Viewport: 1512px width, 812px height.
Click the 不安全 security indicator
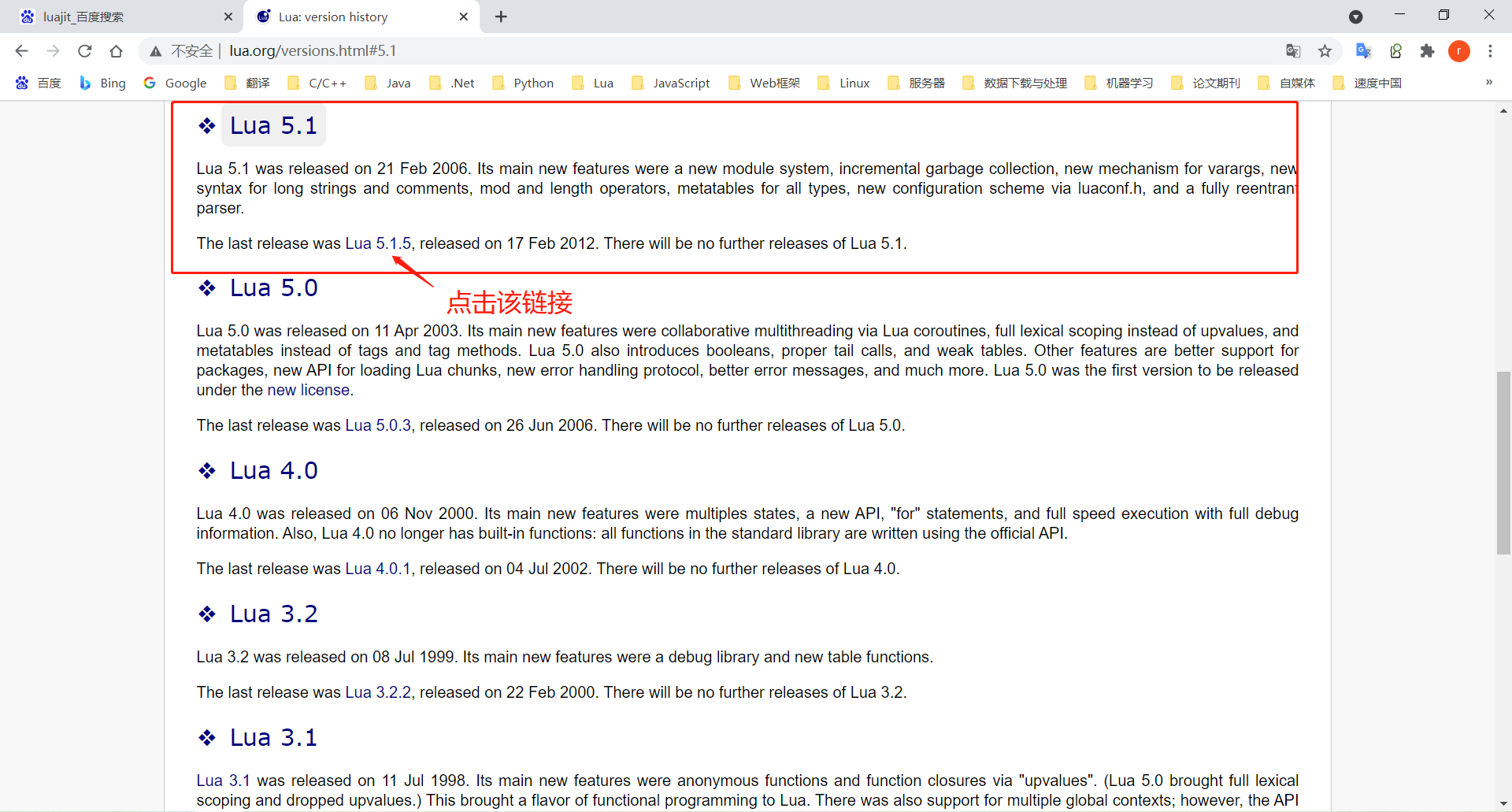tap(182, 50)
